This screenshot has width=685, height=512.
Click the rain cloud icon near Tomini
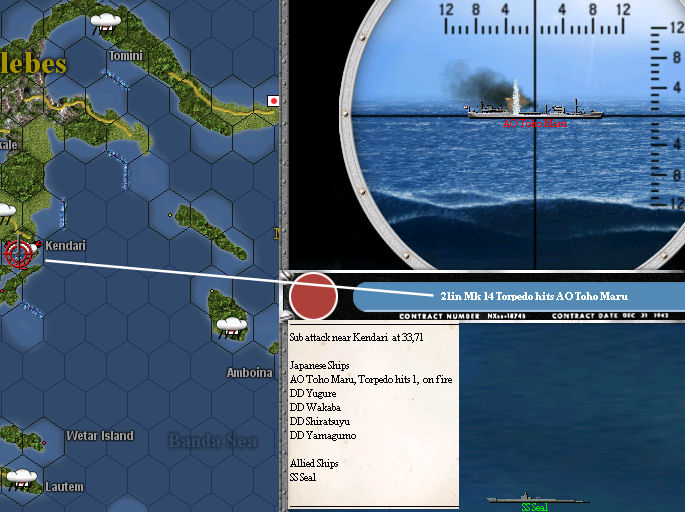tap(105, 24)
